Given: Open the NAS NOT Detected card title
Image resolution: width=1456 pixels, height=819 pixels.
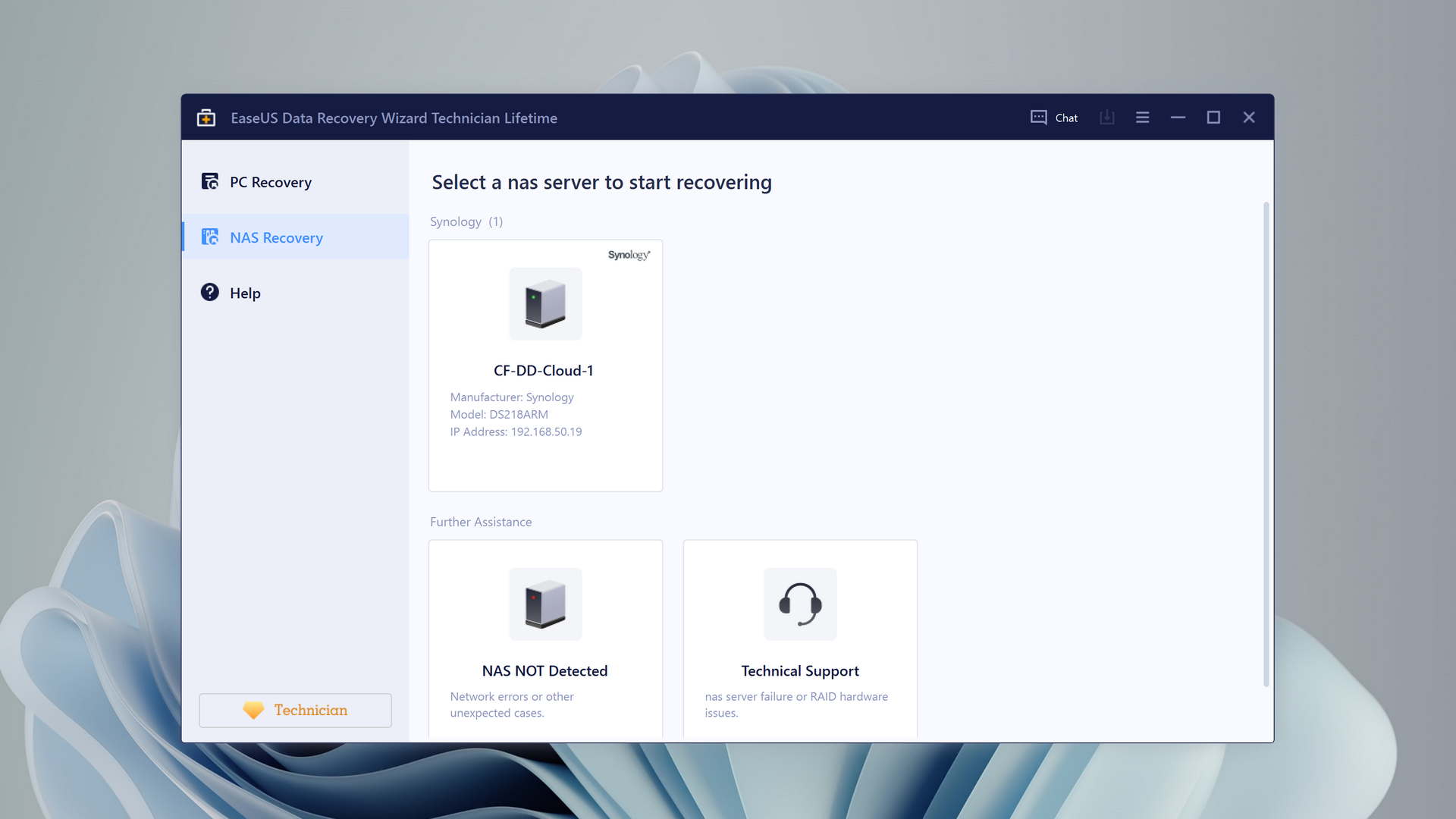Looking at the screenshot, I should tap(544, 670).
